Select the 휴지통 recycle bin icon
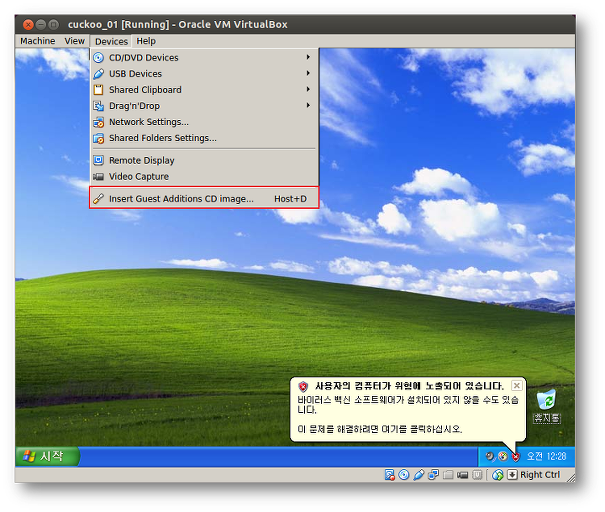The width and height of the screenshot is (605, 512). click(546, 406)
